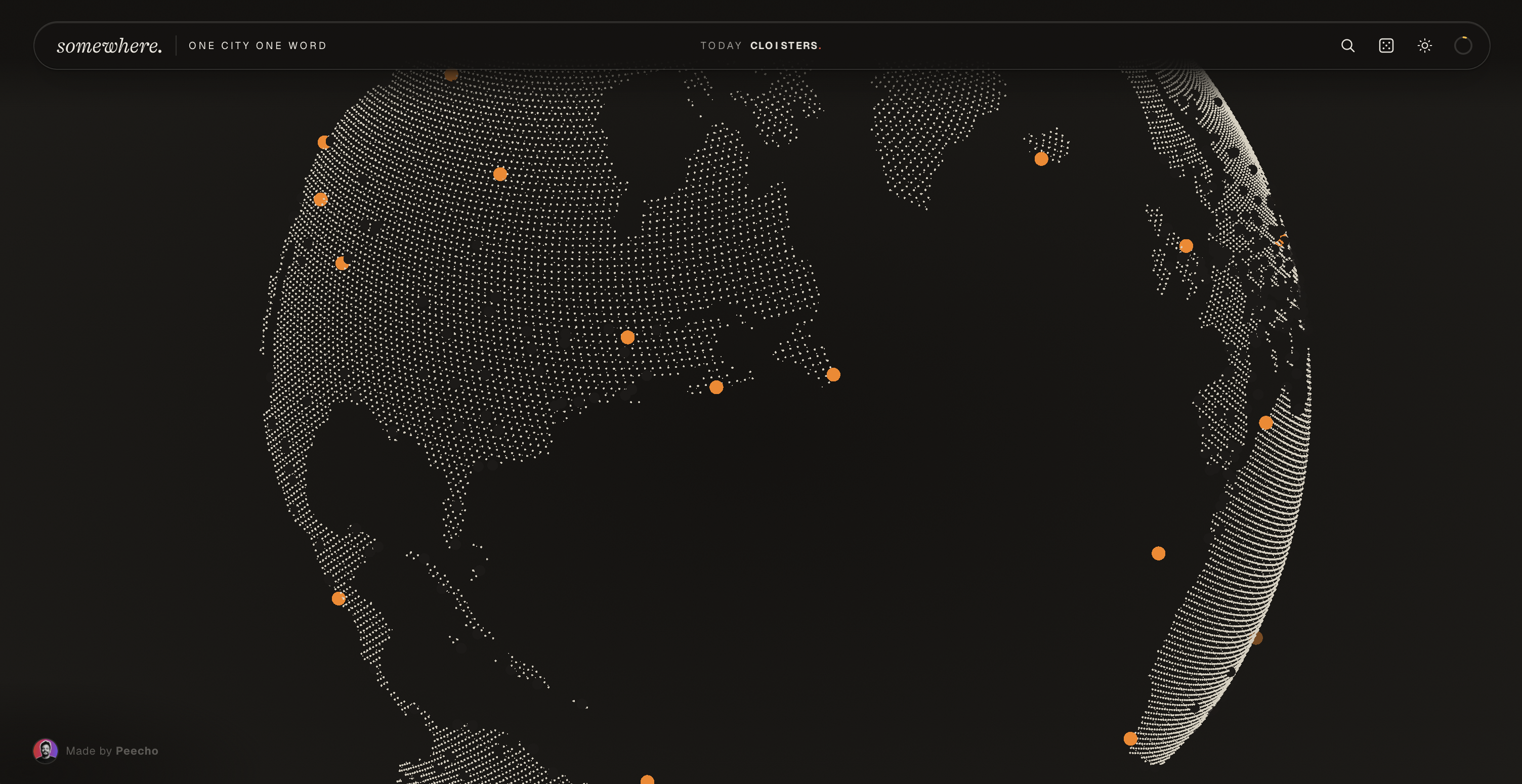Image resolution: width=1522 pixels, height=784 pixels.
Task: Select the orange marker just east of Iberia
Action: (1265, 422)
